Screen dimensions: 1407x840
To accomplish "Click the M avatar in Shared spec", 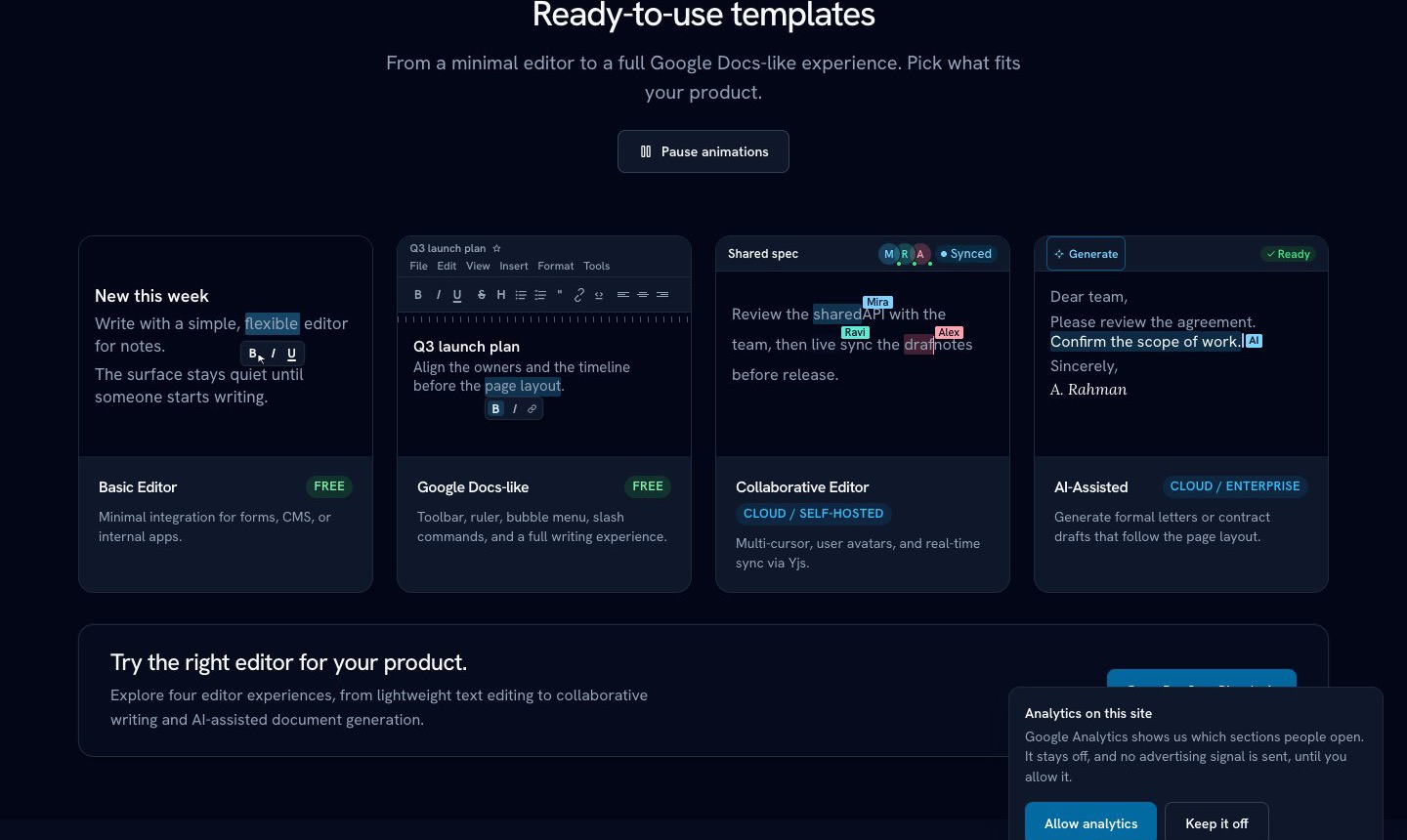I will (889, 254).
